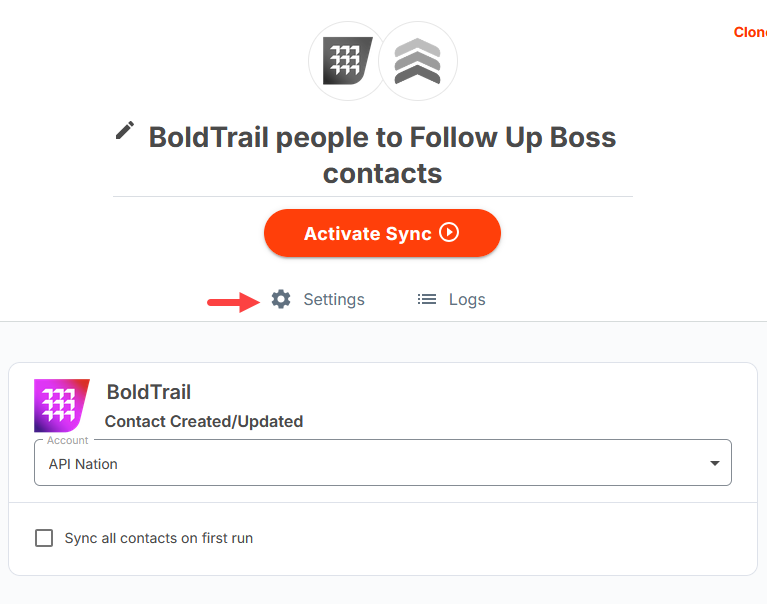767x604 pixels.
Task: Click the Logs list icon
Action: click(x=427, y=299)
